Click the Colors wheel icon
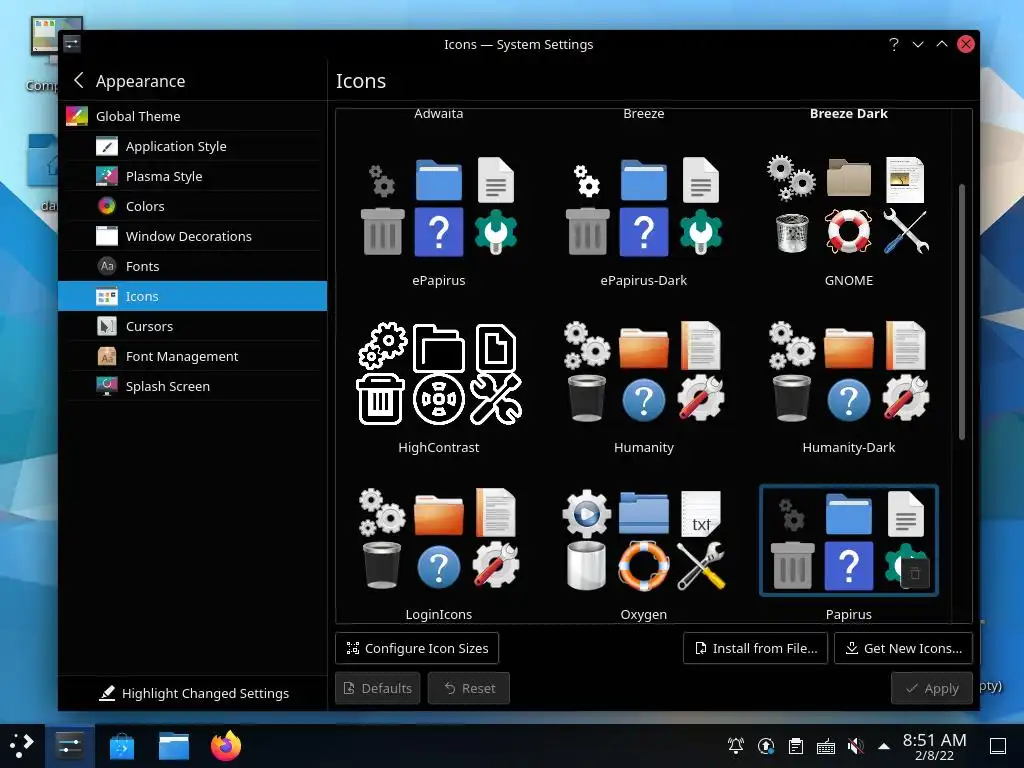This screenshot has height=768, width=1024. (106, 206)
